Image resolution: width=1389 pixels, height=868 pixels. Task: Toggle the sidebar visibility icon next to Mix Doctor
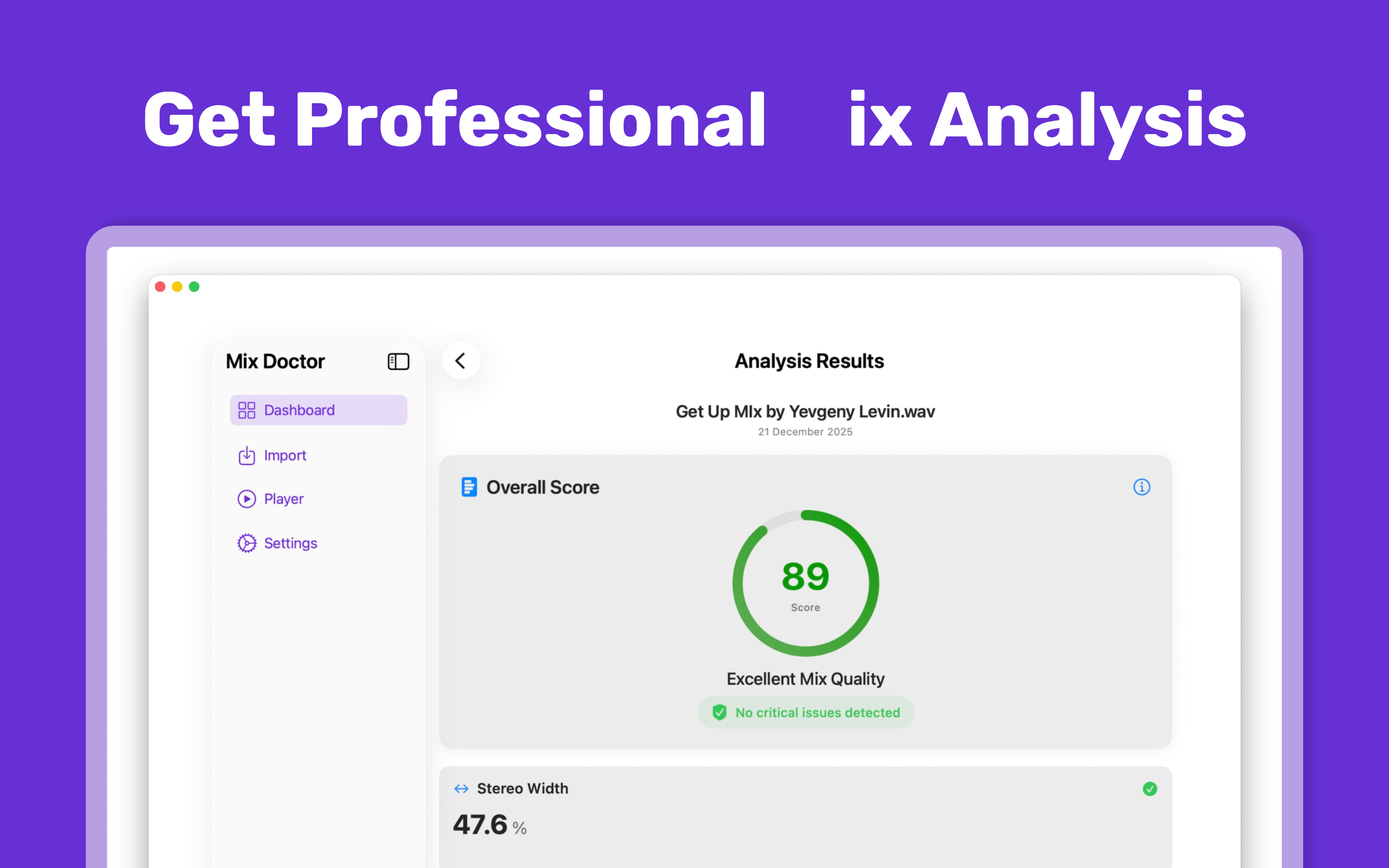pyautogui.click(x=398, y=361)
